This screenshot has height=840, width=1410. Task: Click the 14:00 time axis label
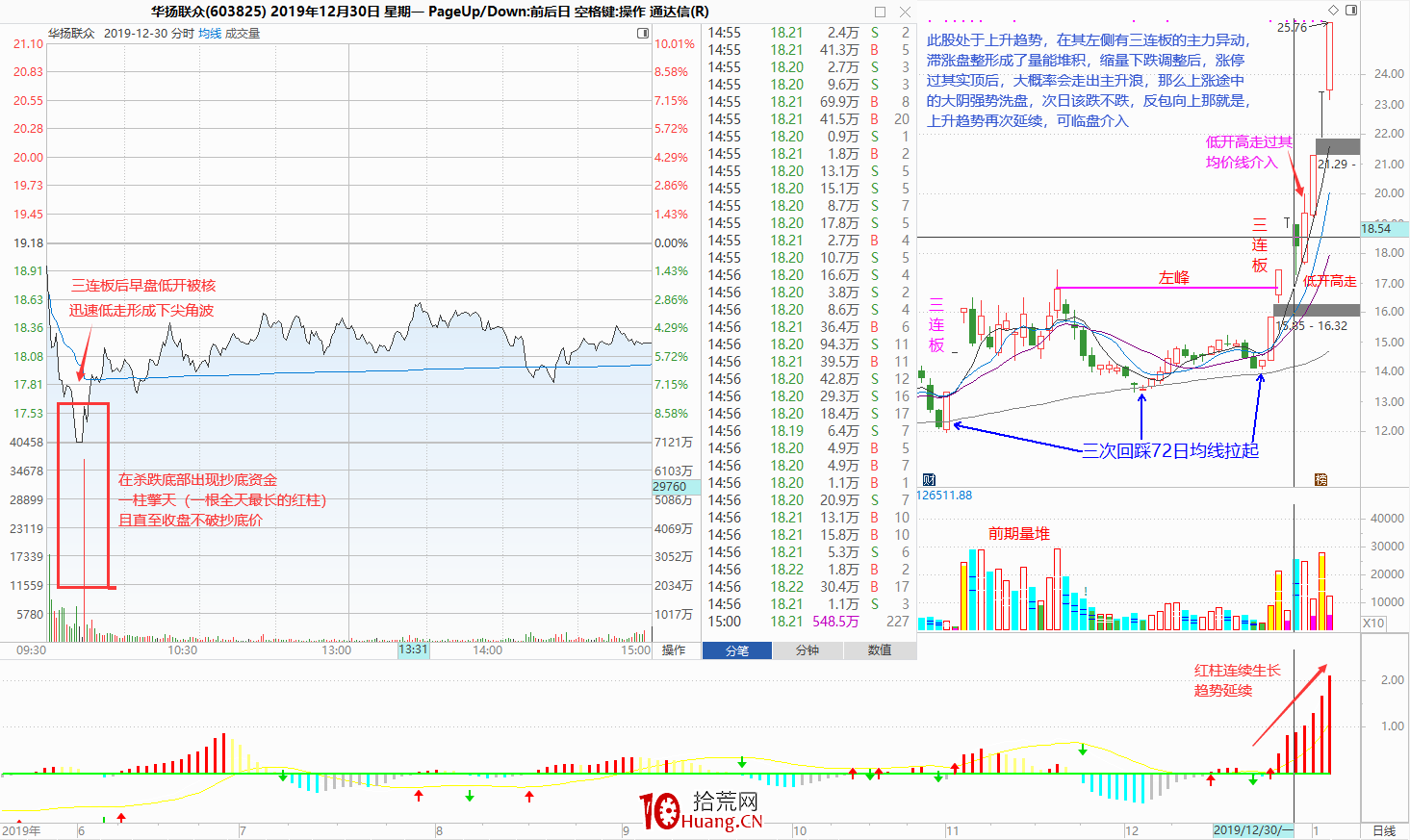tap(487, 650)
